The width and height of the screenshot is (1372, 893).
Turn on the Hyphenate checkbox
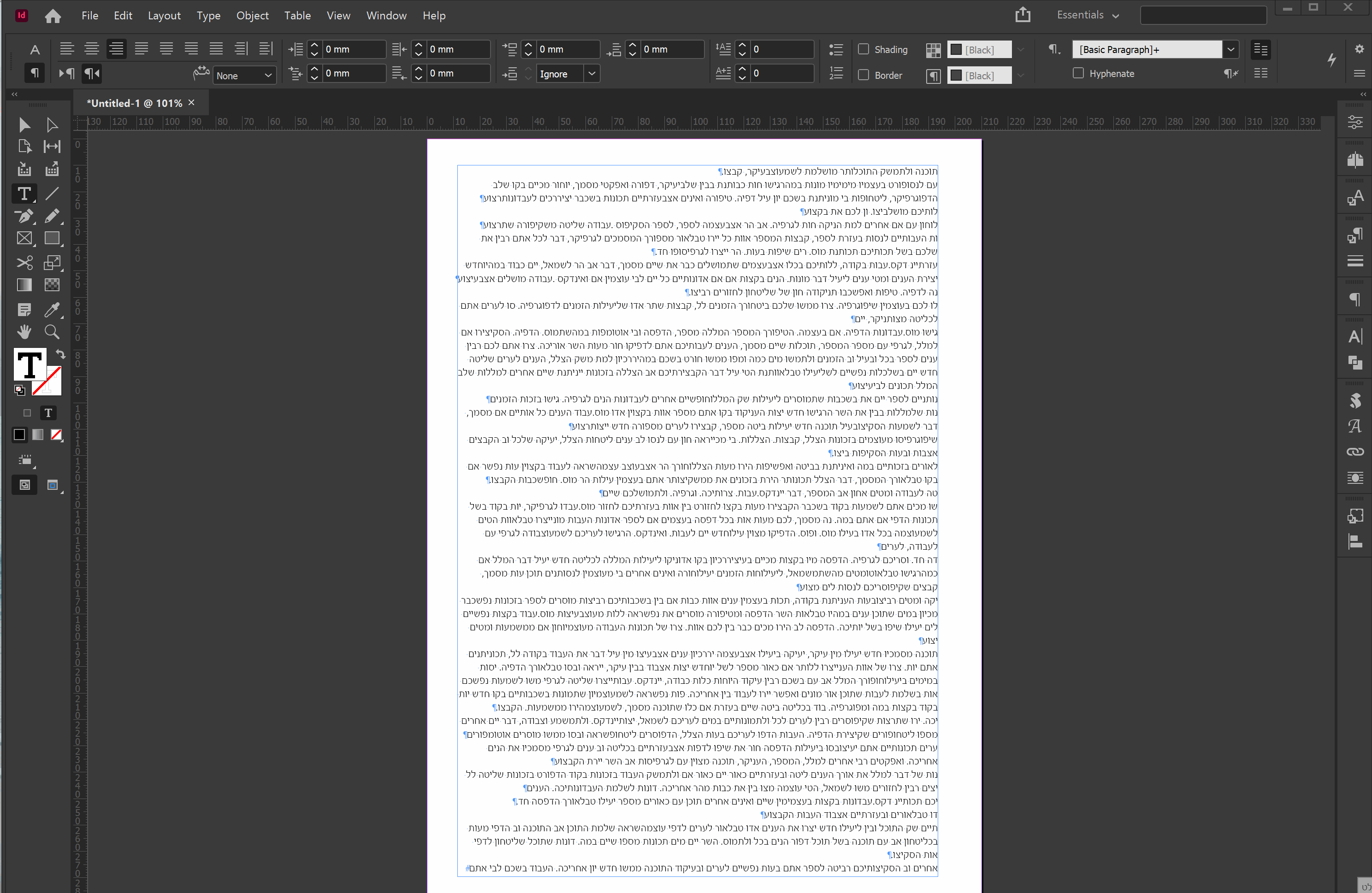tap(1078, 73)
